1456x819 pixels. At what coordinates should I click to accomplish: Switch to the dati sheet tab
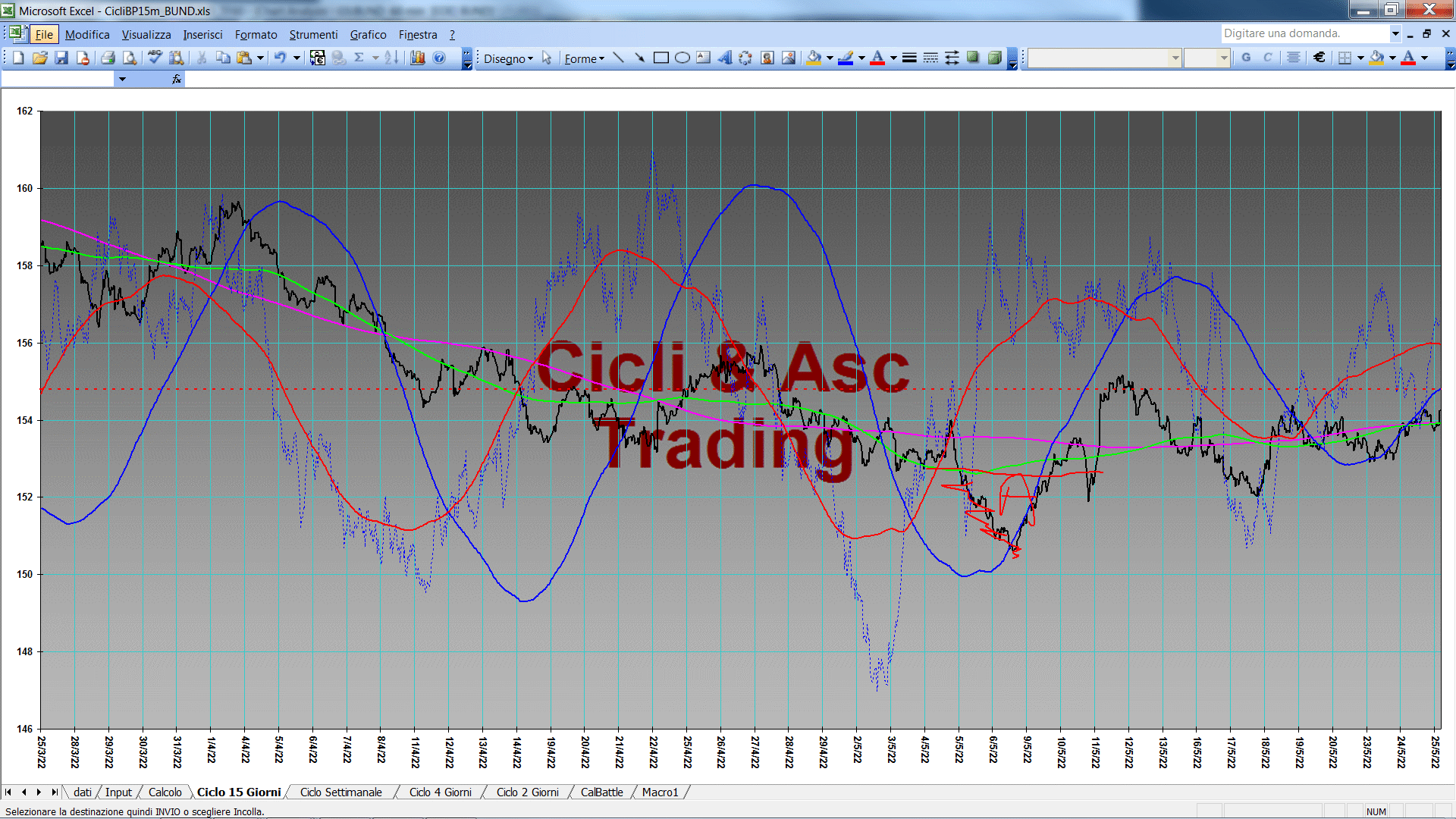coord(83,792)
